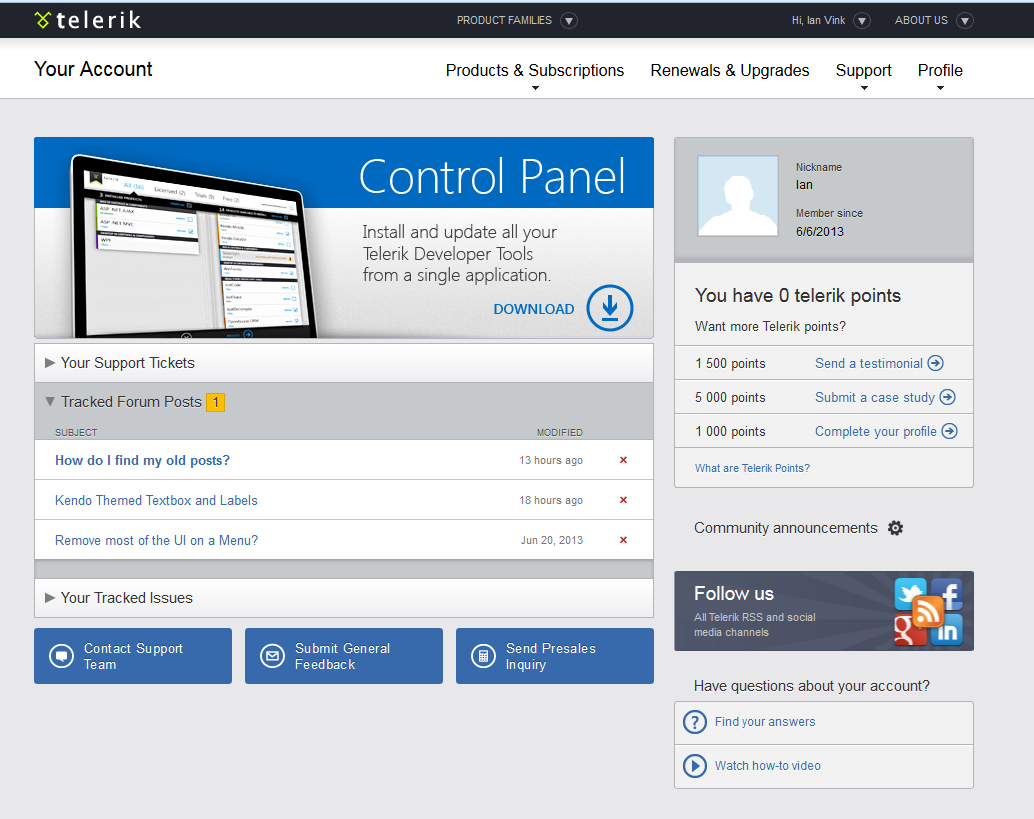
Task: Click Submit a case study link
Action: pyautogui.click(x=874, y=398)
